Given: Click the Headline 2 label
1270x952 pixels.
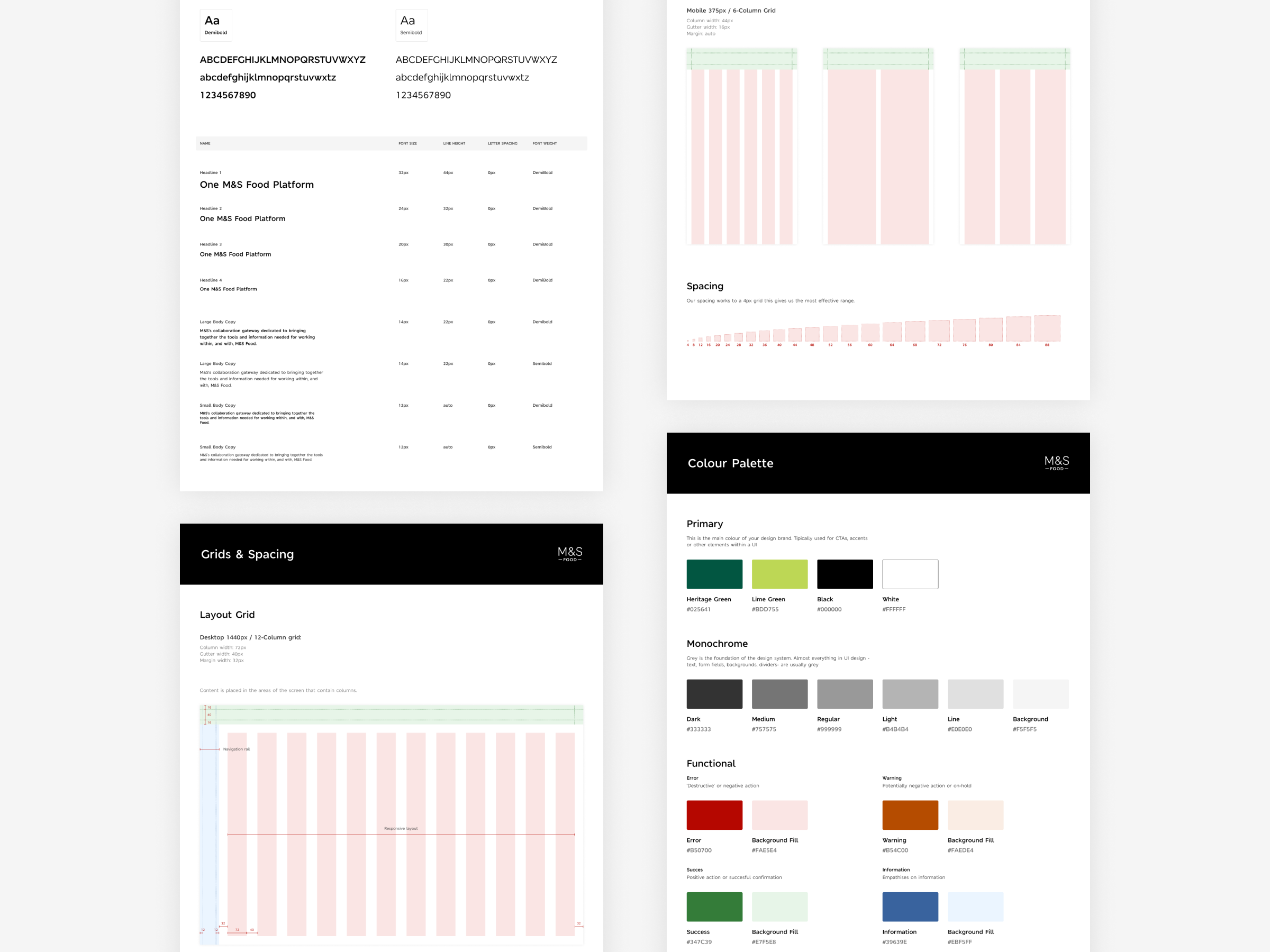Looking at the screenshot, I should (211, 208).
